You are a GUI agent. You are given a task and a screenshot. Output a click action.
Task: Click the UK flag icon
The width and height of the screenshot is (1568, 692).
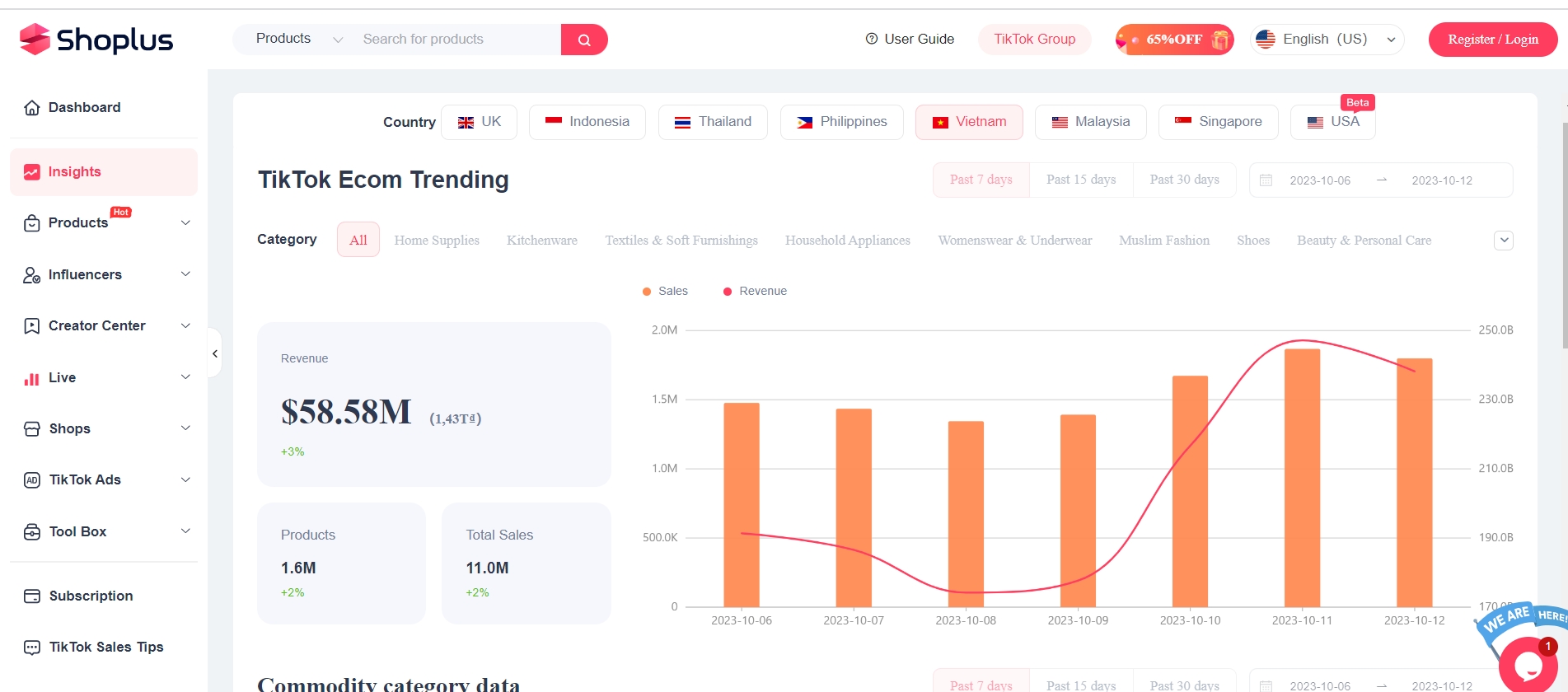click(x=466, y=123)
